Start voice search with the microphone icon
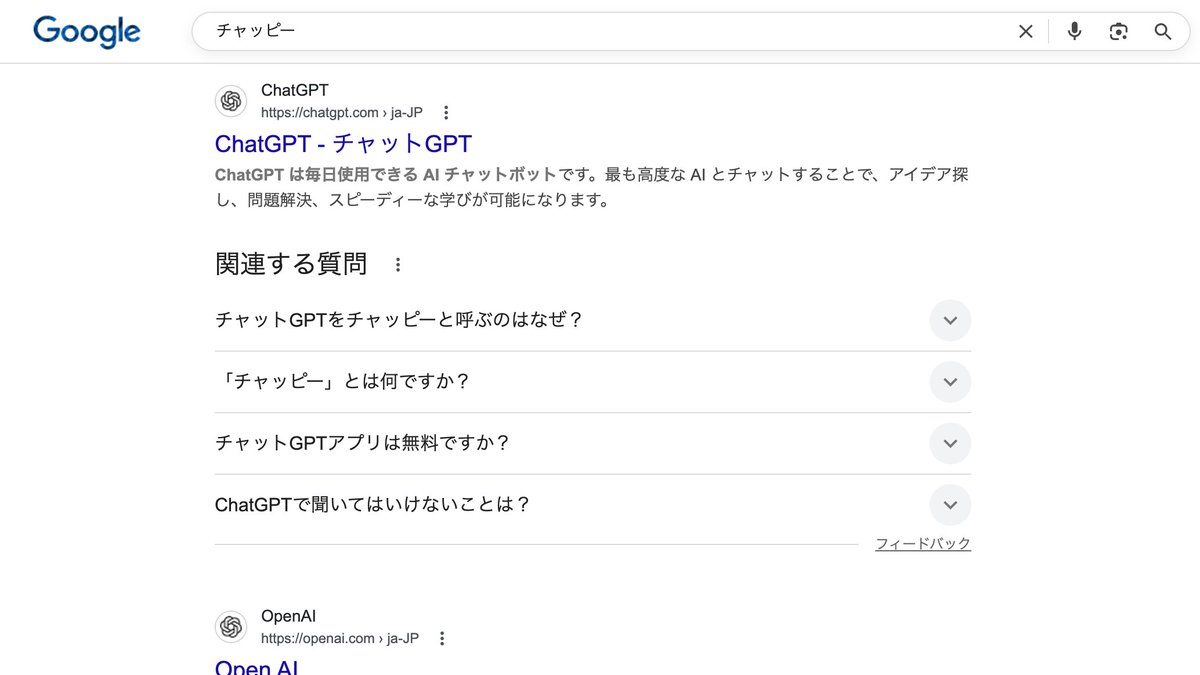This screenshot has width=1200, height=675. point(1074,32)
